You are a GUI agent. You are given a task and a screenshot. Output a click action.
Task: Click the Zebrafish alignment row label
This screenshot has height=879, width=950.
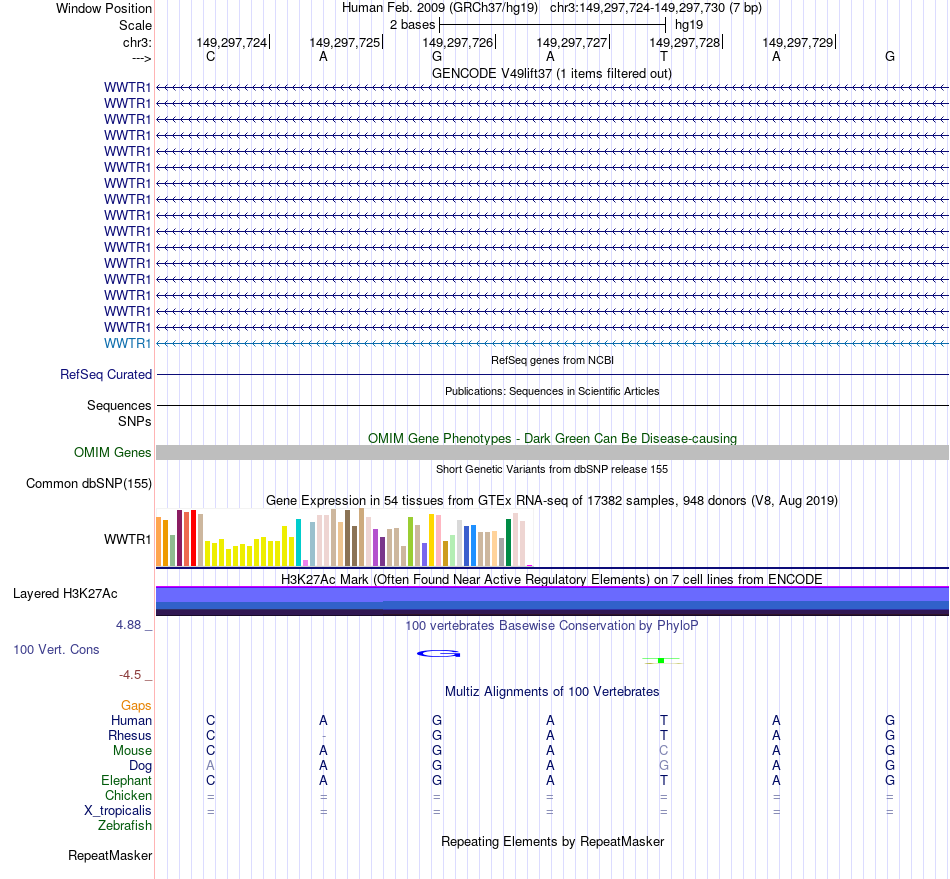125,826
